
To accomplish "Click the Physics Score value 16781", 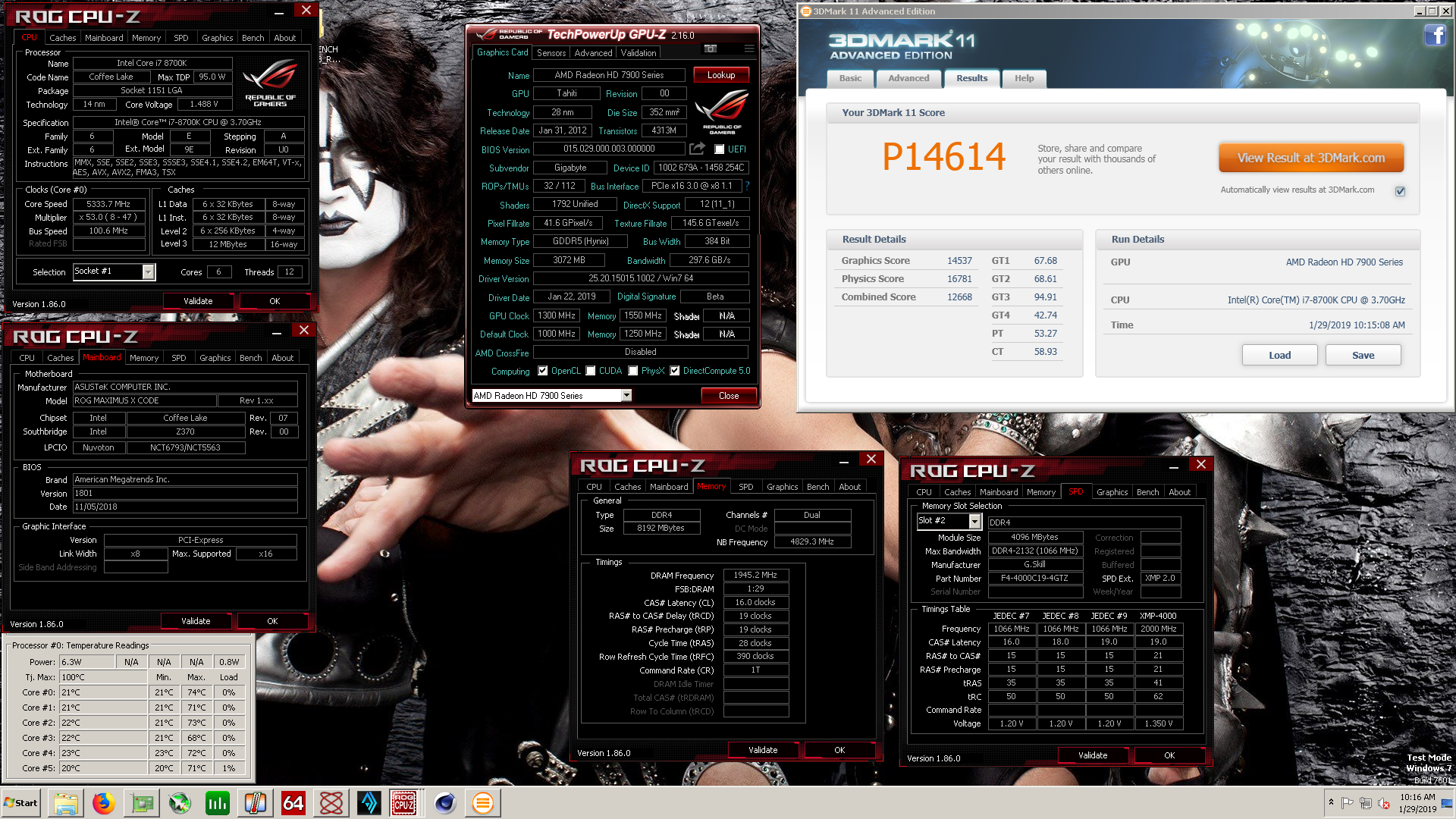I will (x=959, y=278).
